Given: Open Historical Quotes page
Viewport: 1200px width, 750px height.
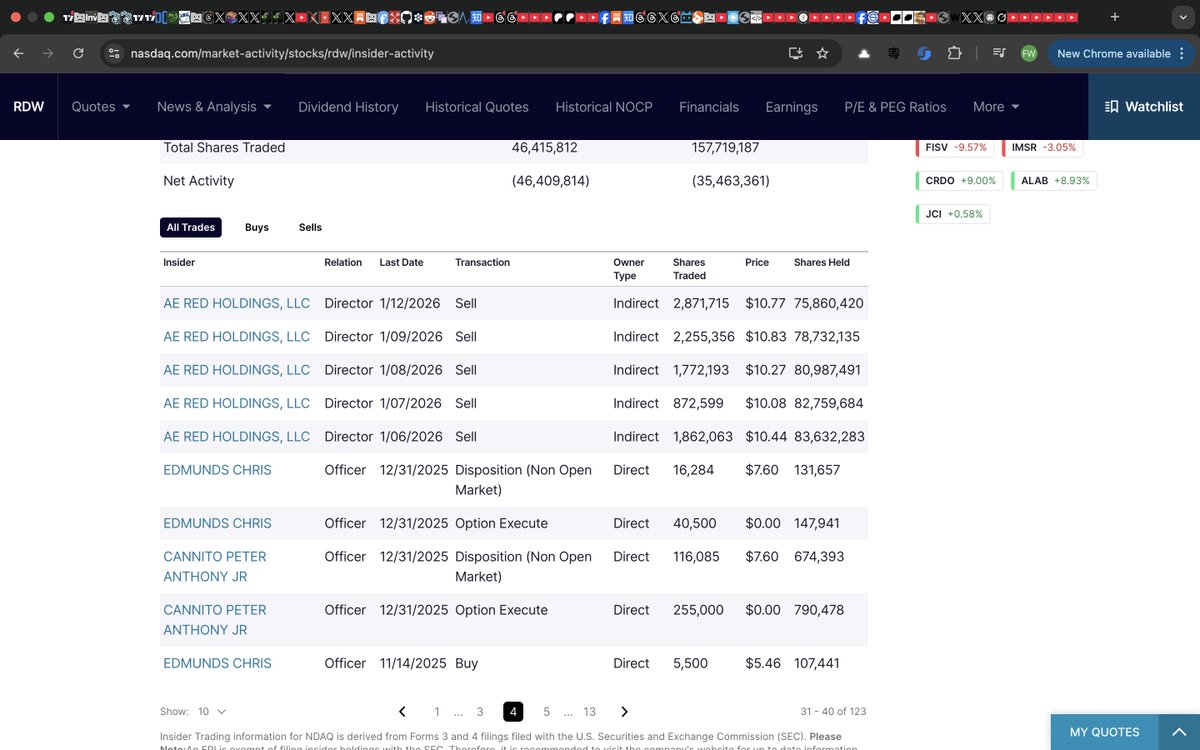Looking at the screenshot, I should 477,107.
